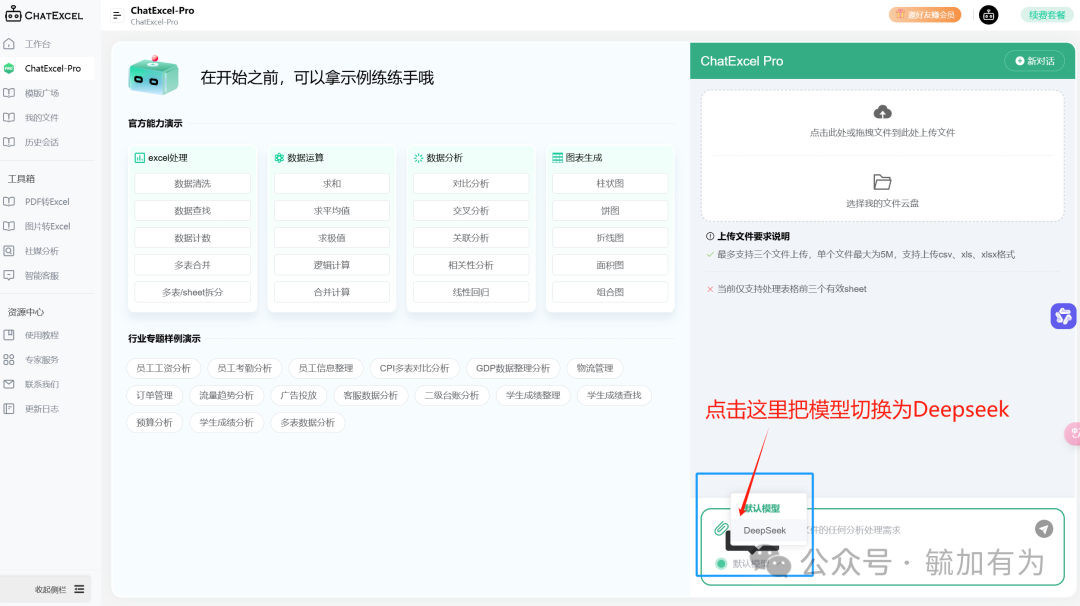Click the 邀好友赚会员 button
This screenshot has width=1080, height=606.
click(924, 14)
